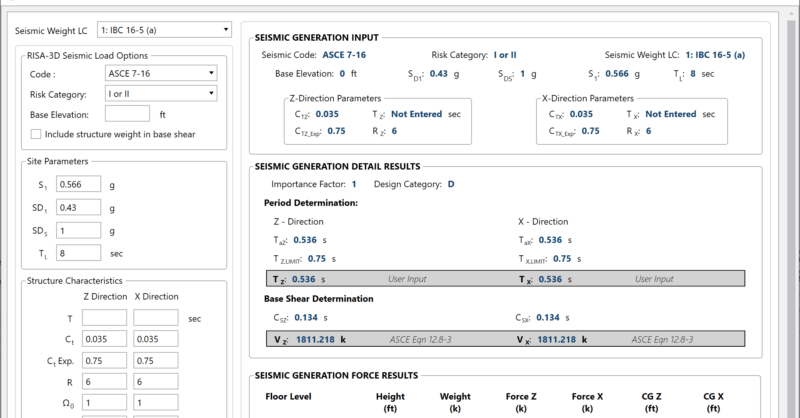Click the X Direction T period field

[155, 318]
